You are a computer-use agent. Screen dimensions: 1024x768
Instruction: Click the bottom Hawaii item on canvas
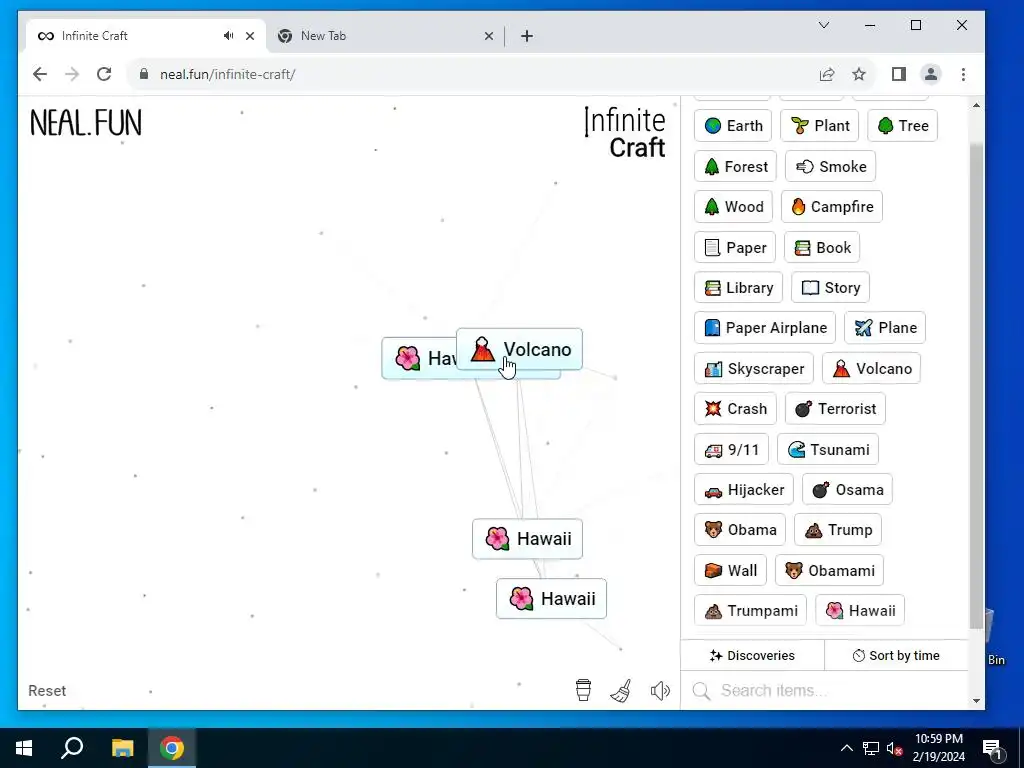tap(551, 598)
